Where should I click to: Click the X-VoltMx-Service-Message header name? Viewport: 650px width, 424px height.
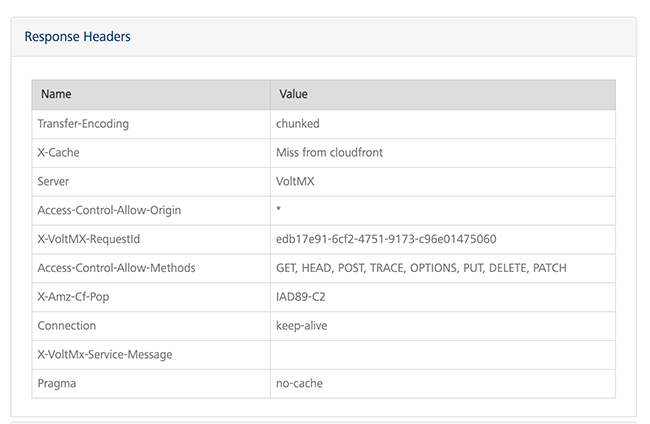click(105, 355)
